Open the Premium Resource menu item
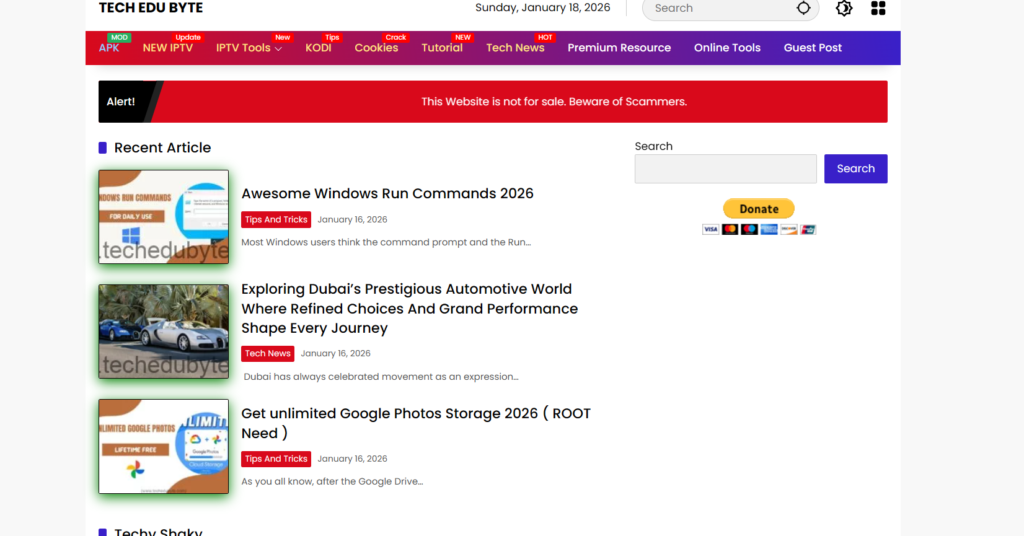Viewport: 1024px width, 536px height. (x=619, y=48)
